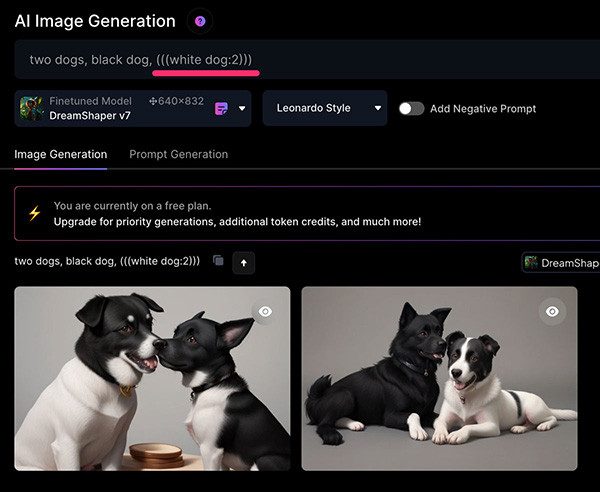Click the DreamShaper v7 model thumbnail icon
Image resolution: width=600 pixels, height=492 pixels.
tap(31, 109)
